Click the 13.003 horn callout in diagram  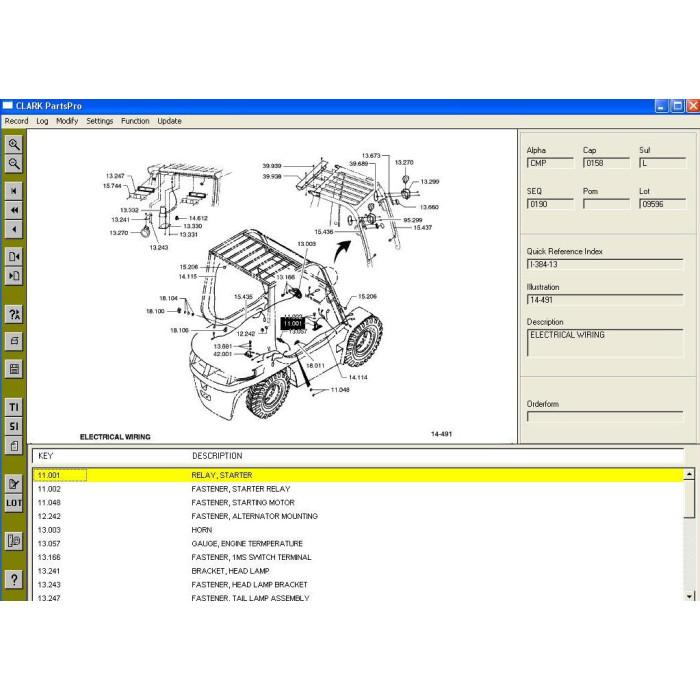[306, 244]
